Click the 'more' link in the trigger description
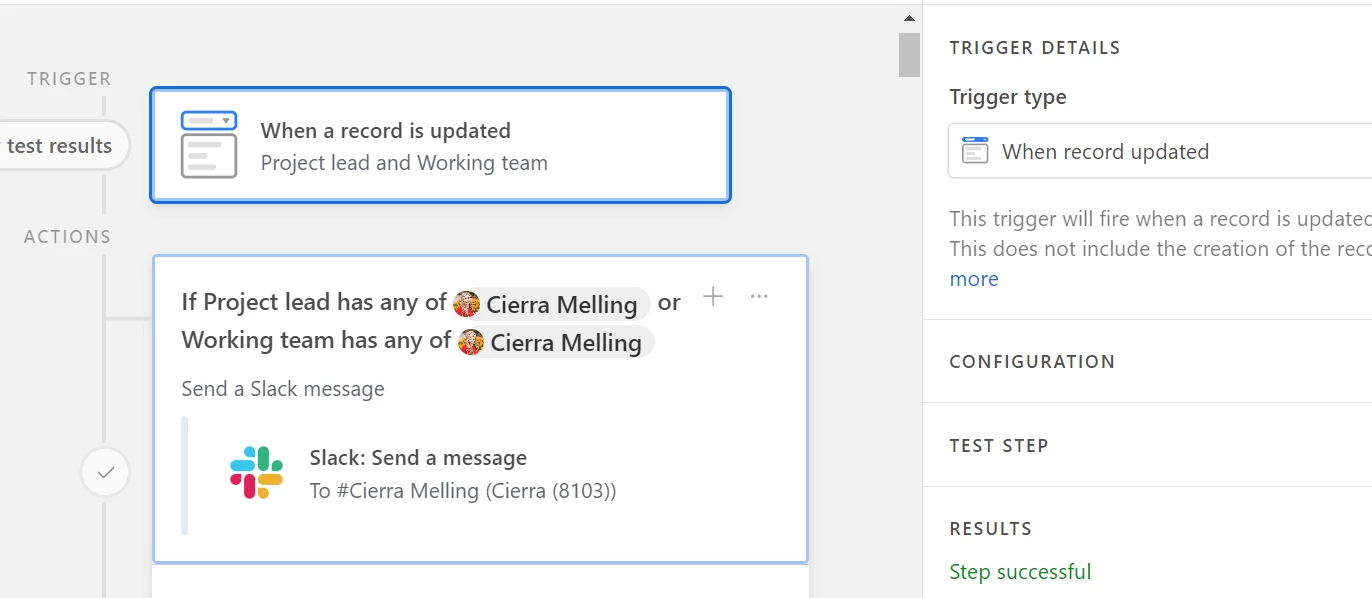This screenshot has width=1372, height=598. pyautogui.click(x=974, y=279)
